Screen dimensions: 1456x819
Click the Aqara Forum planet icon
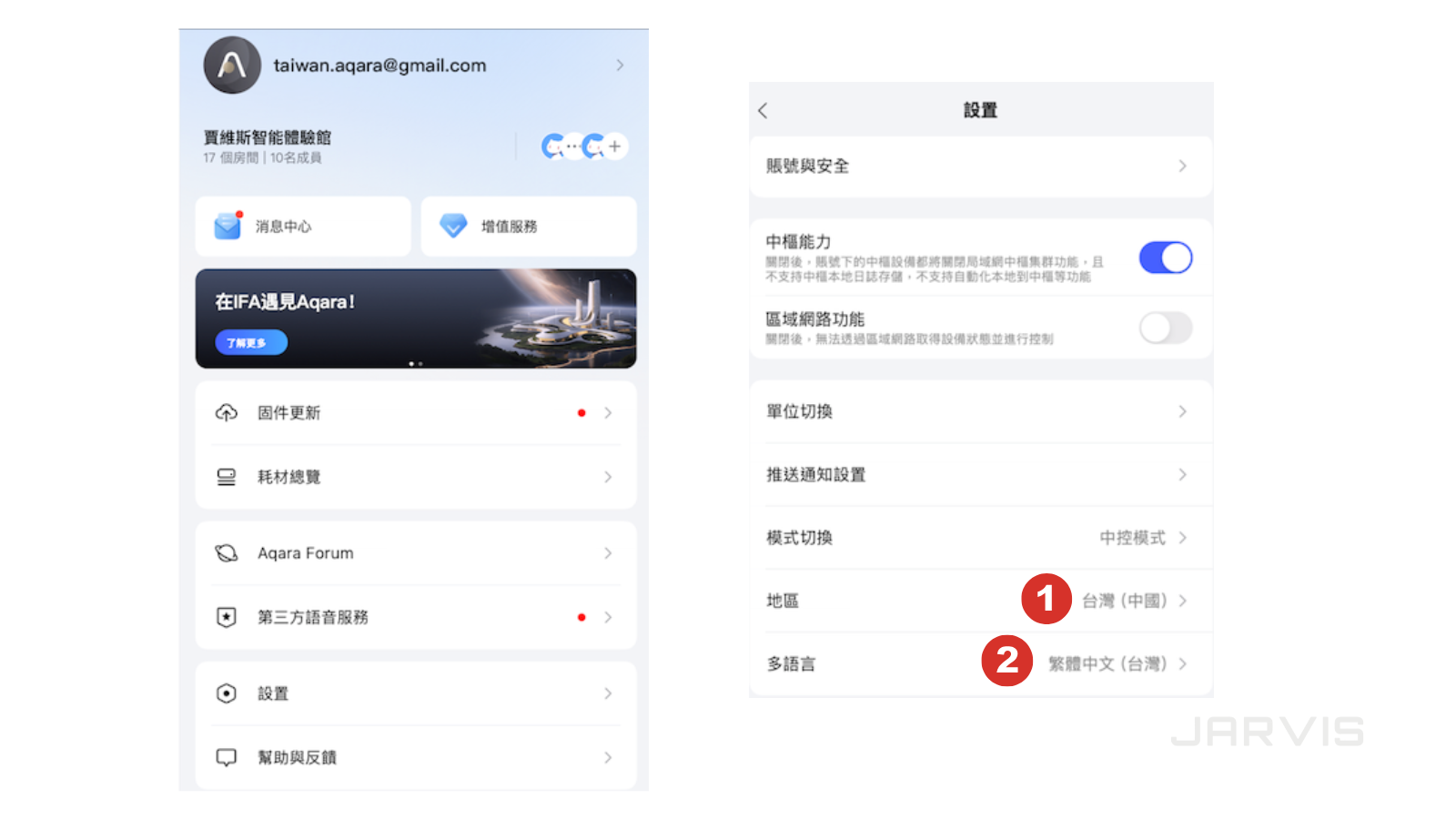227,553
